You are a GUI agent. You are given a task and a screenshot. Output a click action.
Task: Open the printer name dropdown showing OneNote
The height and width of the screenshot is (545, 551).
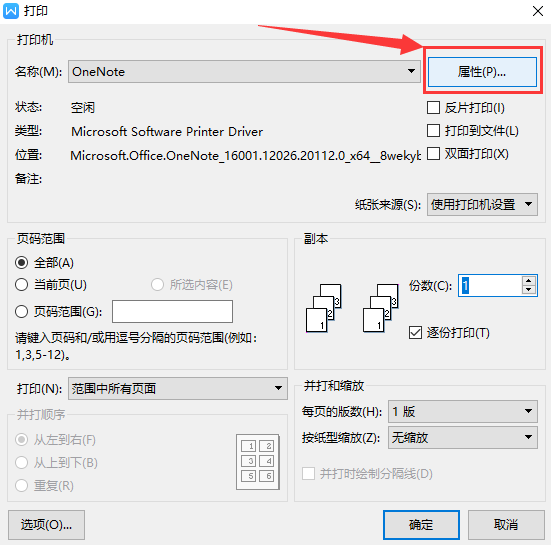tap(244, 71)
